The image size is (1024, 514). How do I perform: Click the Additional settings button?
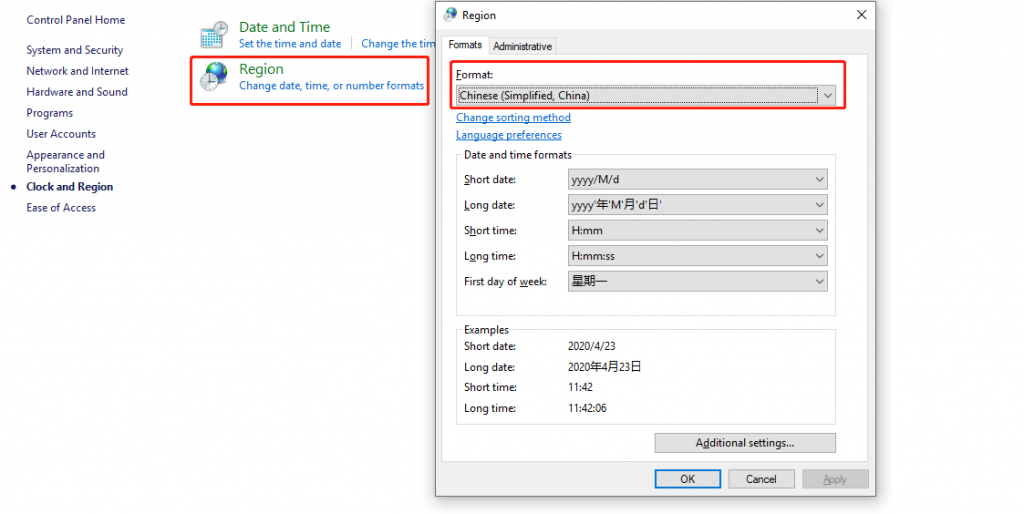click(745, 443)
